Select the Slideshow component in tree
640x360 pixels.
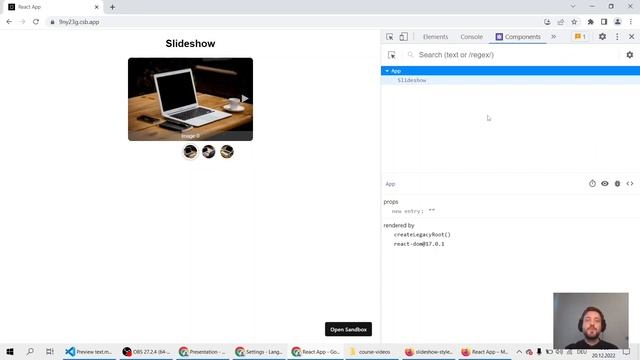coord(412,80)
